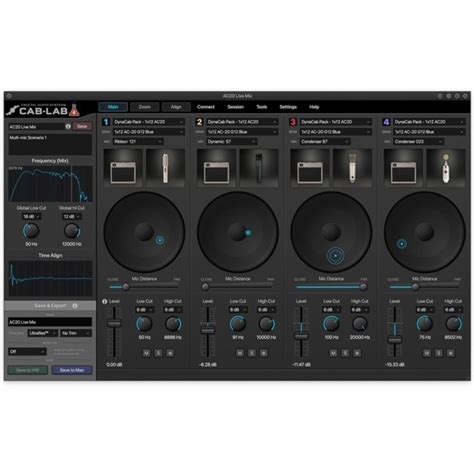Click channel 2 Level fader handle
The image size is (474, 474).
(x=208, y=330)
